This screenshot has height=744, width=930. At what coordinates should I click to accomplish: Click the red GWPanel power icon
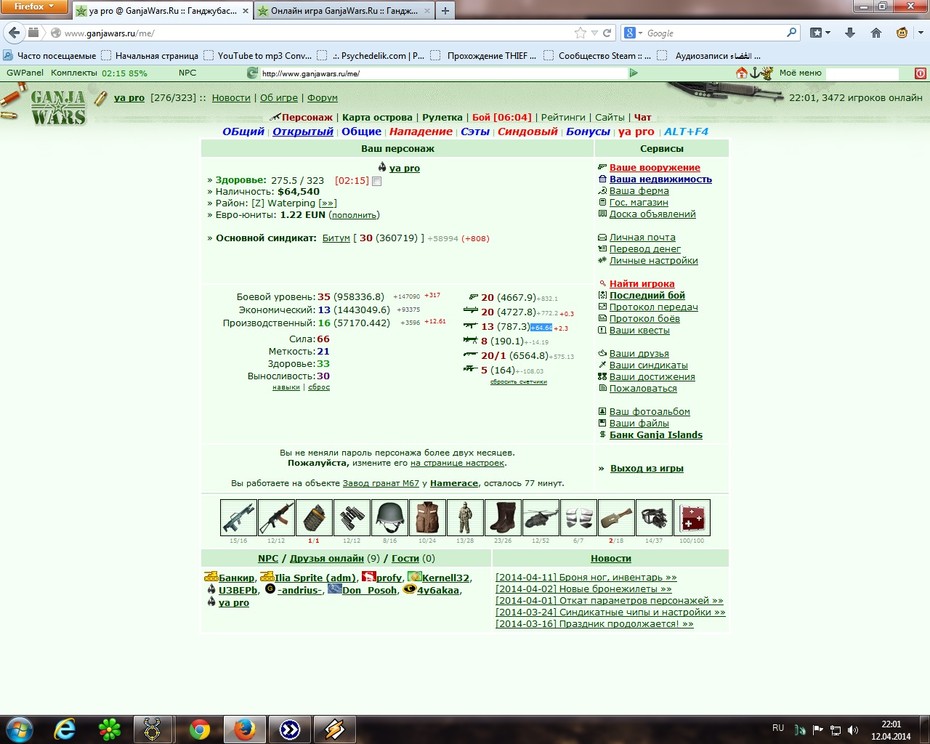point(920,74)
